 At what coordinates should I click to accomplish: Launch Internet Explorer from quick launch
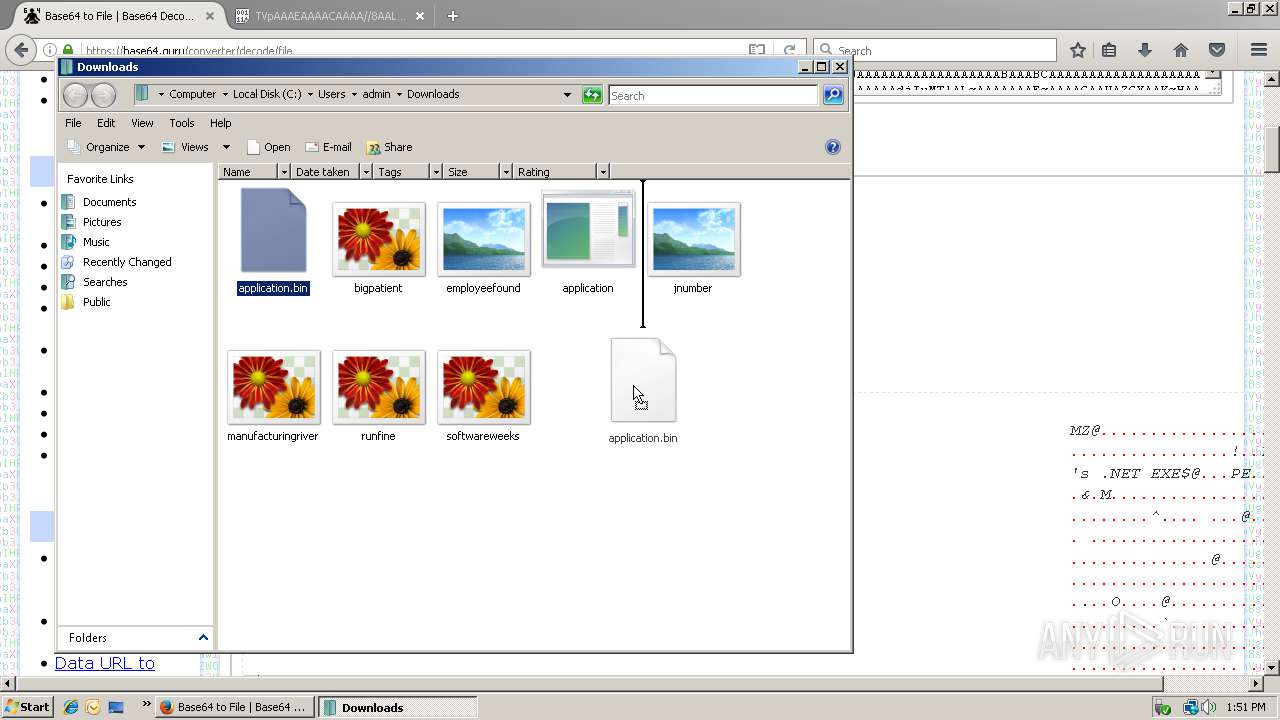(71, 707)
